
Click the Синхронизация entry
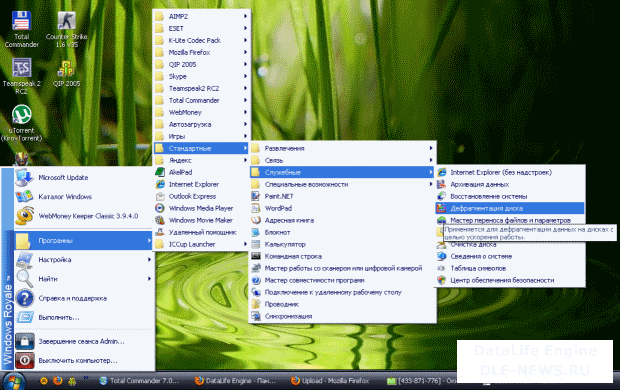342,316
